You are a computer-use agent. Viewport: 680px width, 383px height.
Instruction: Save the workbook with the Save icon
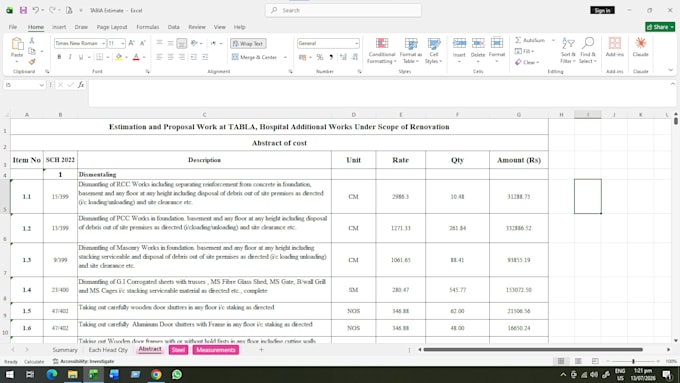(23, 10)
